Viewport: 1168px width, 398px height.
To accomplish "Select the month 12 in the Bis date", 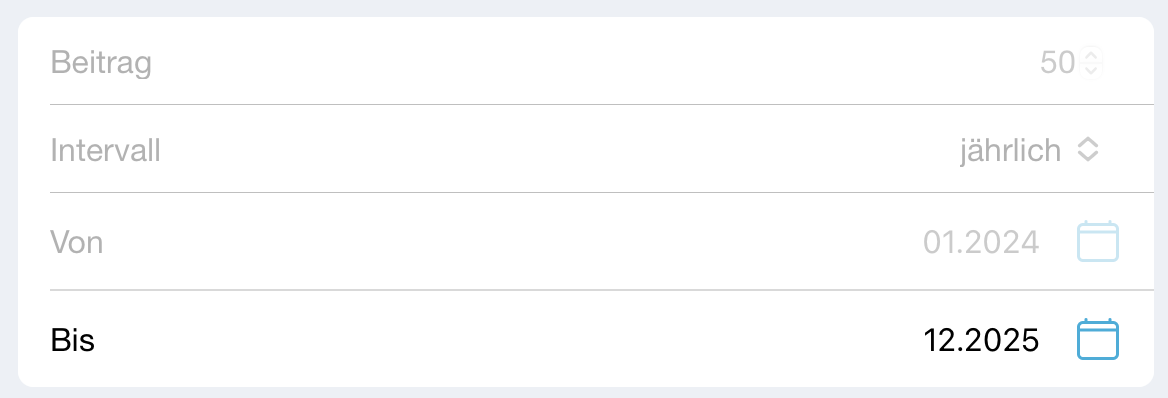I will pos(939,341).
